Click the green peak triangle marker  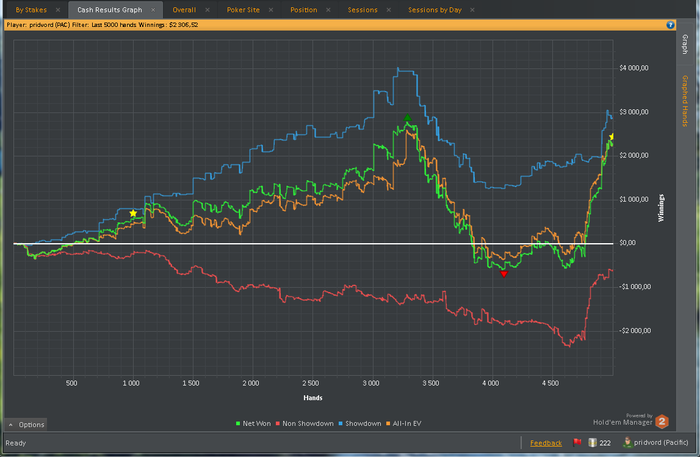tap(407, 118)
